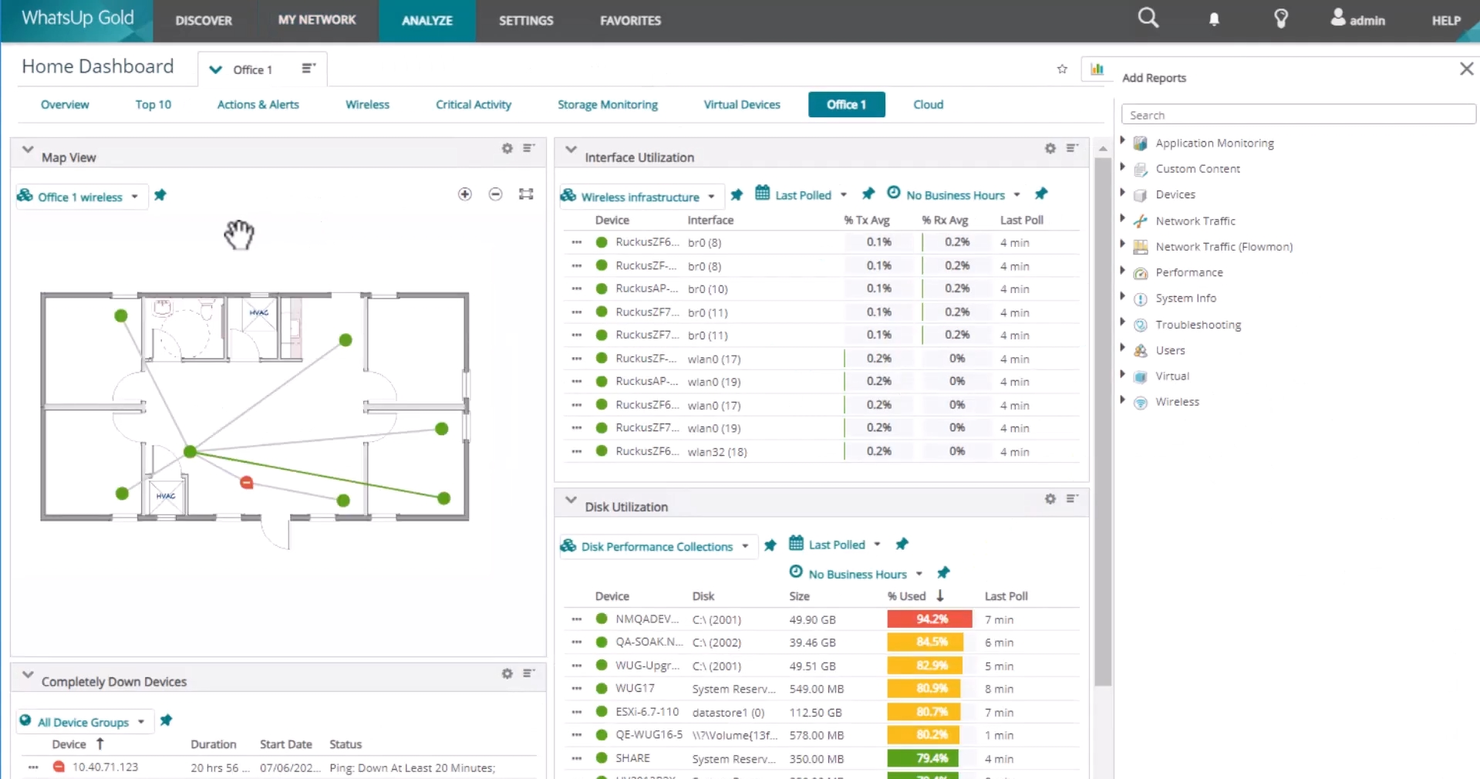Viewport: 1480px width, 779px height.
Task: Pin No Business Hours in Disk Utilization
Action: (943, 573)
